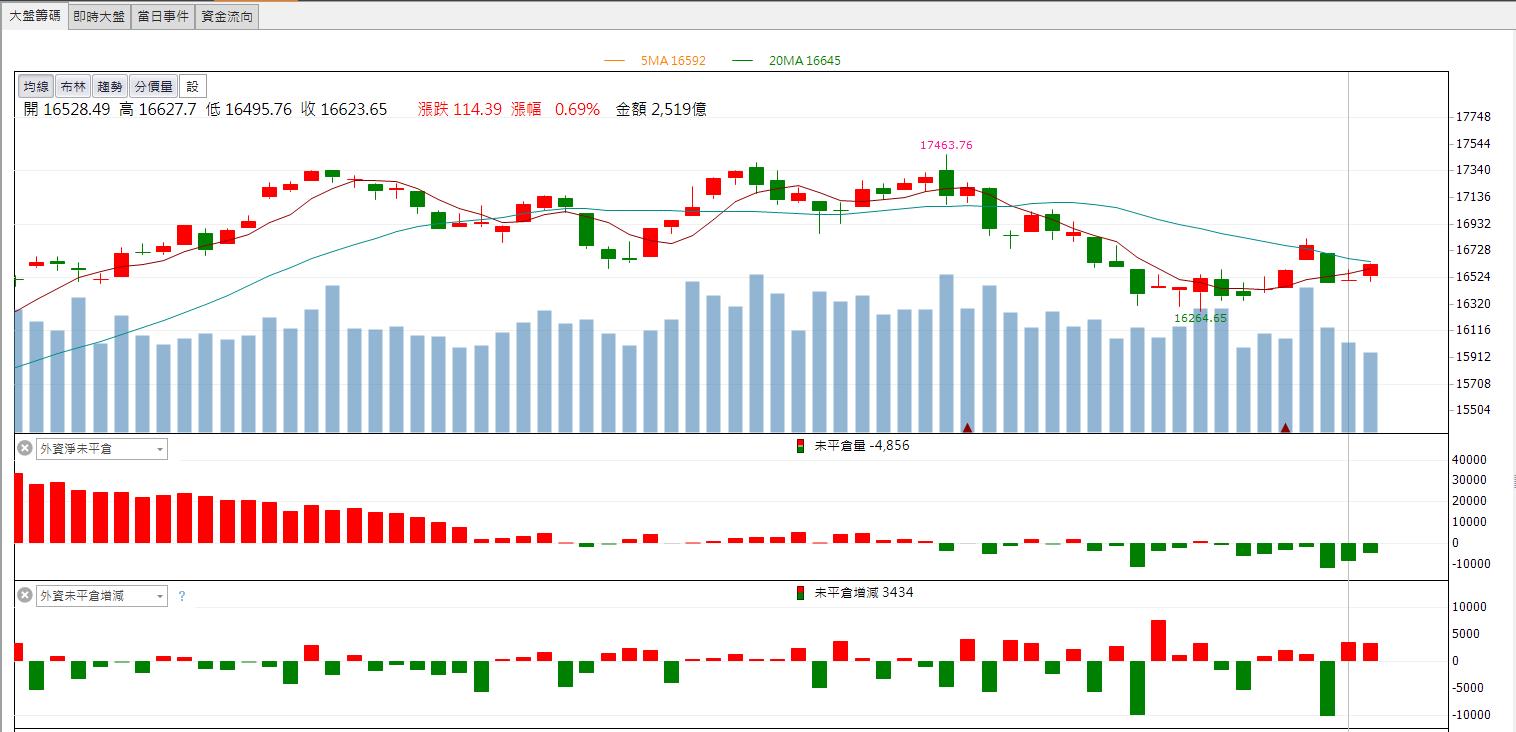The height and width of the screenshot is (732, 1516).
Task: Open the 外資未平倉增減 indicator dropdown
Action: tap(101, 596)
